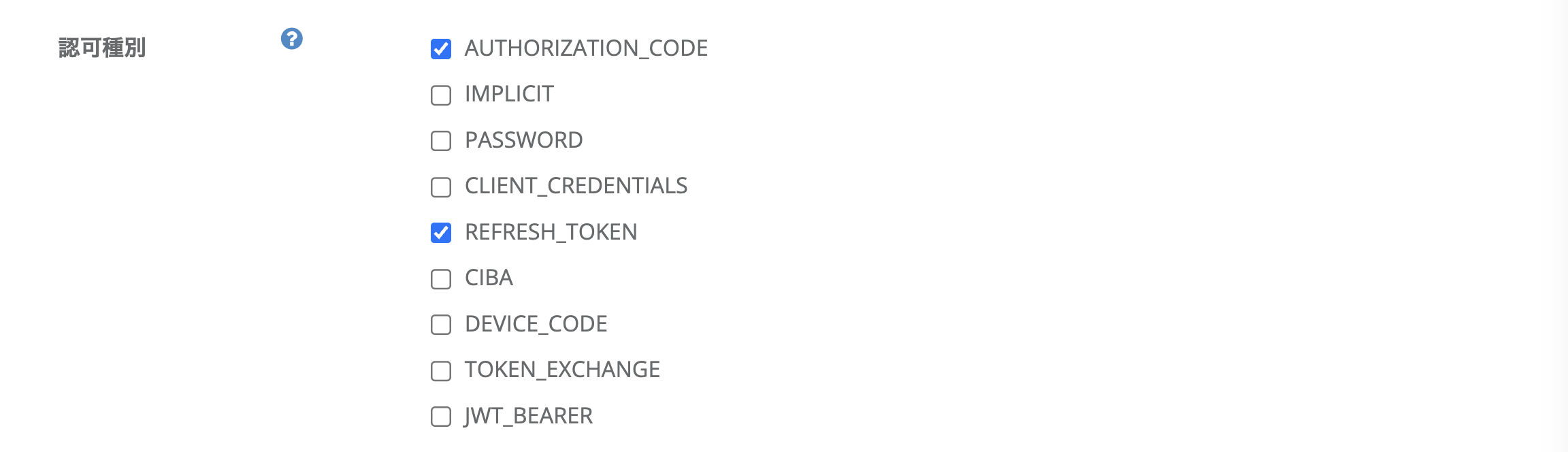
Task: Click the CIBA label text
Action: (x=489, y=278)
